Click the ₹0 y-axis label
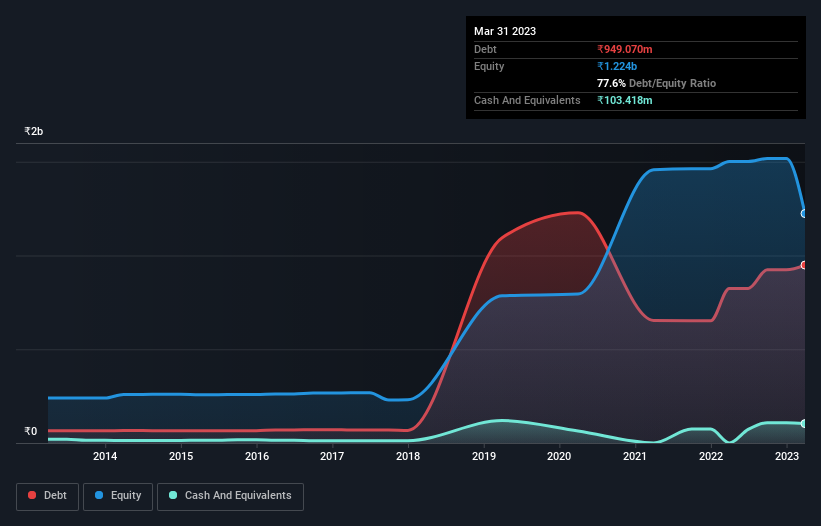 pos(30,431)
